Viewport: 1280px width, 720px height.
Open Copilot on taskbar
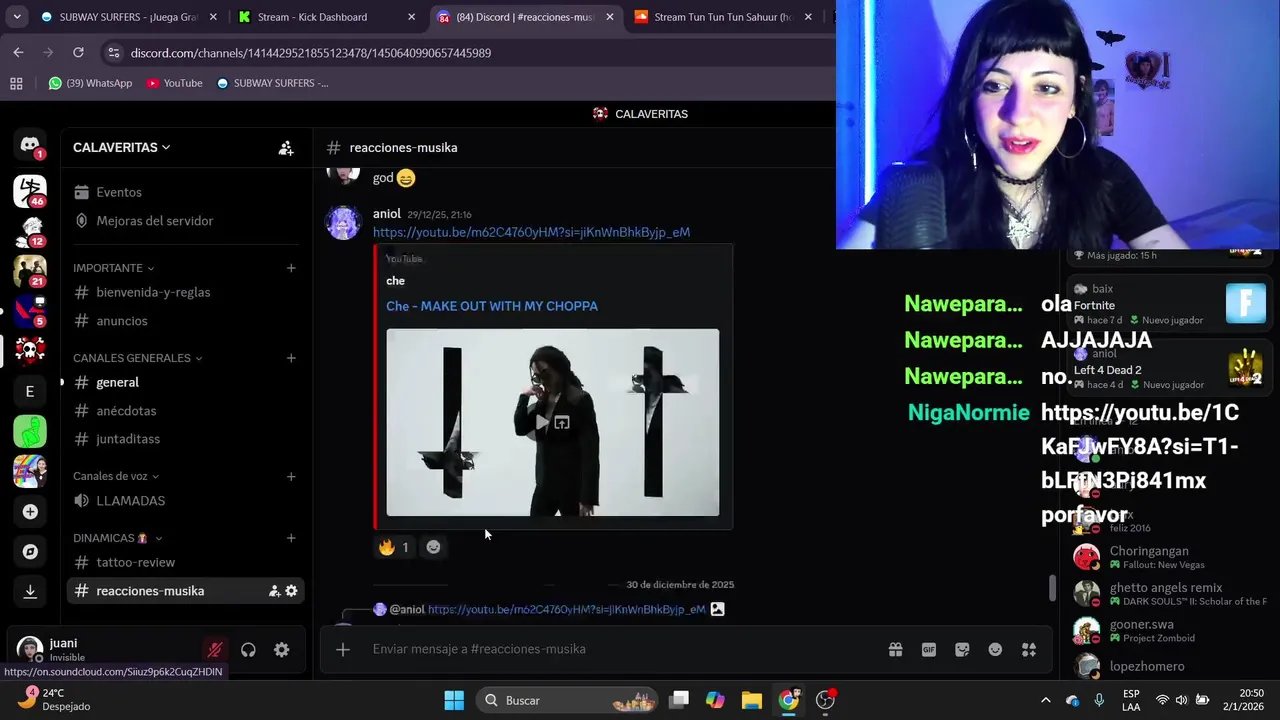click(715, 700)
